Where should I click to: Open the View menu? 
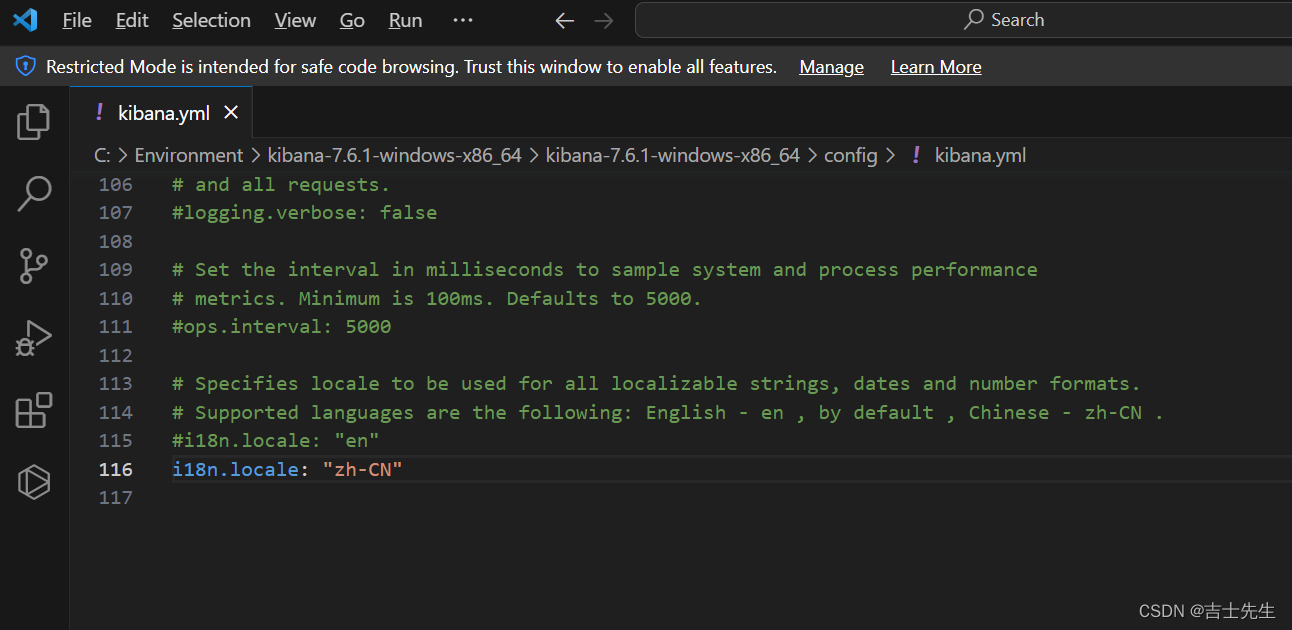(x=295, y=20)
